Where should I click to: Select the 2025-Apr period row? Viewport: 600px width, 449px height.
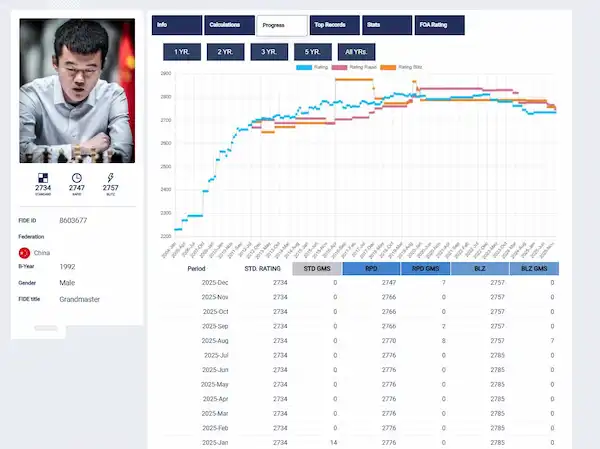tap(360, 399)
